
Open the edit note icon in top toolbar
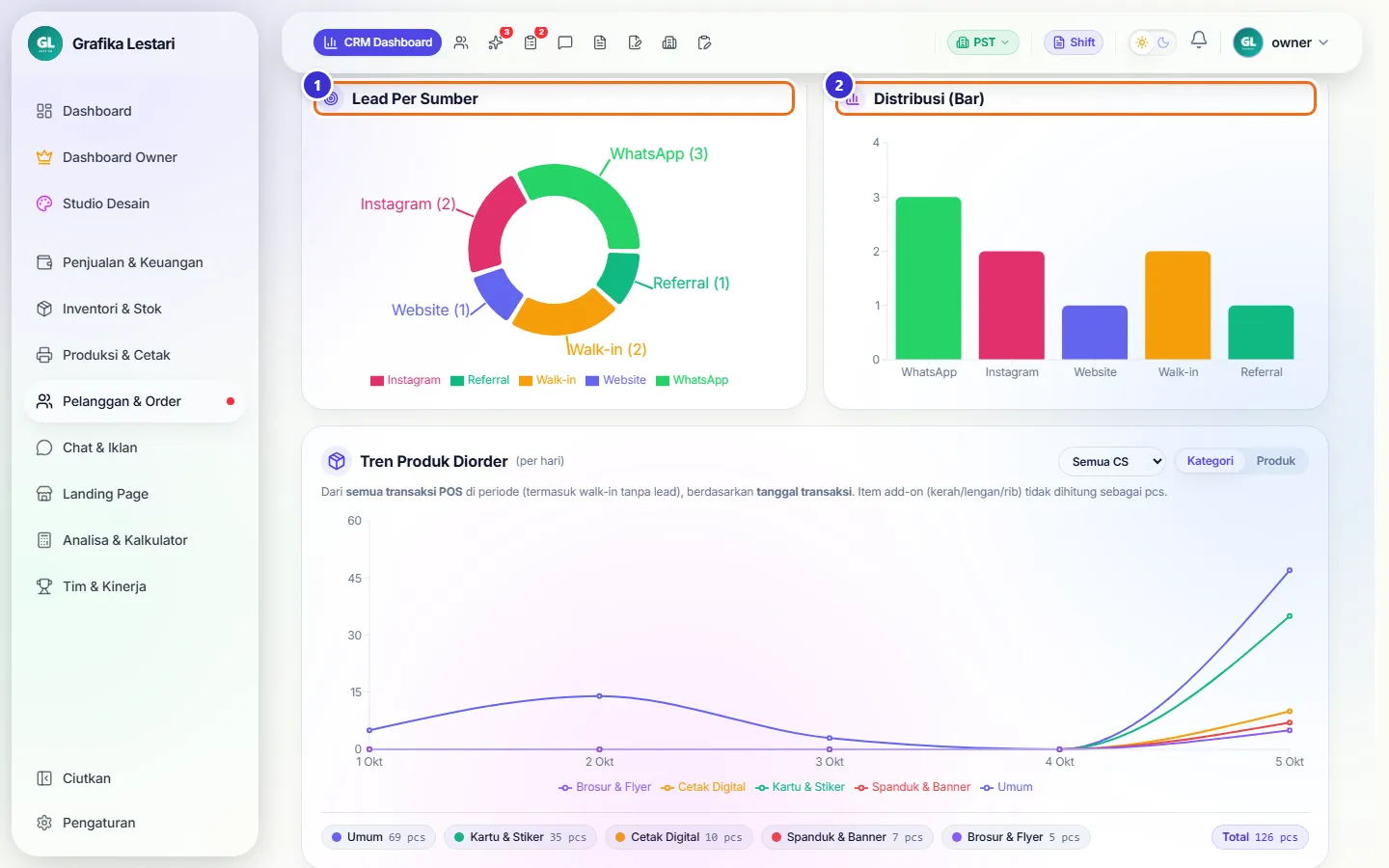635,42
